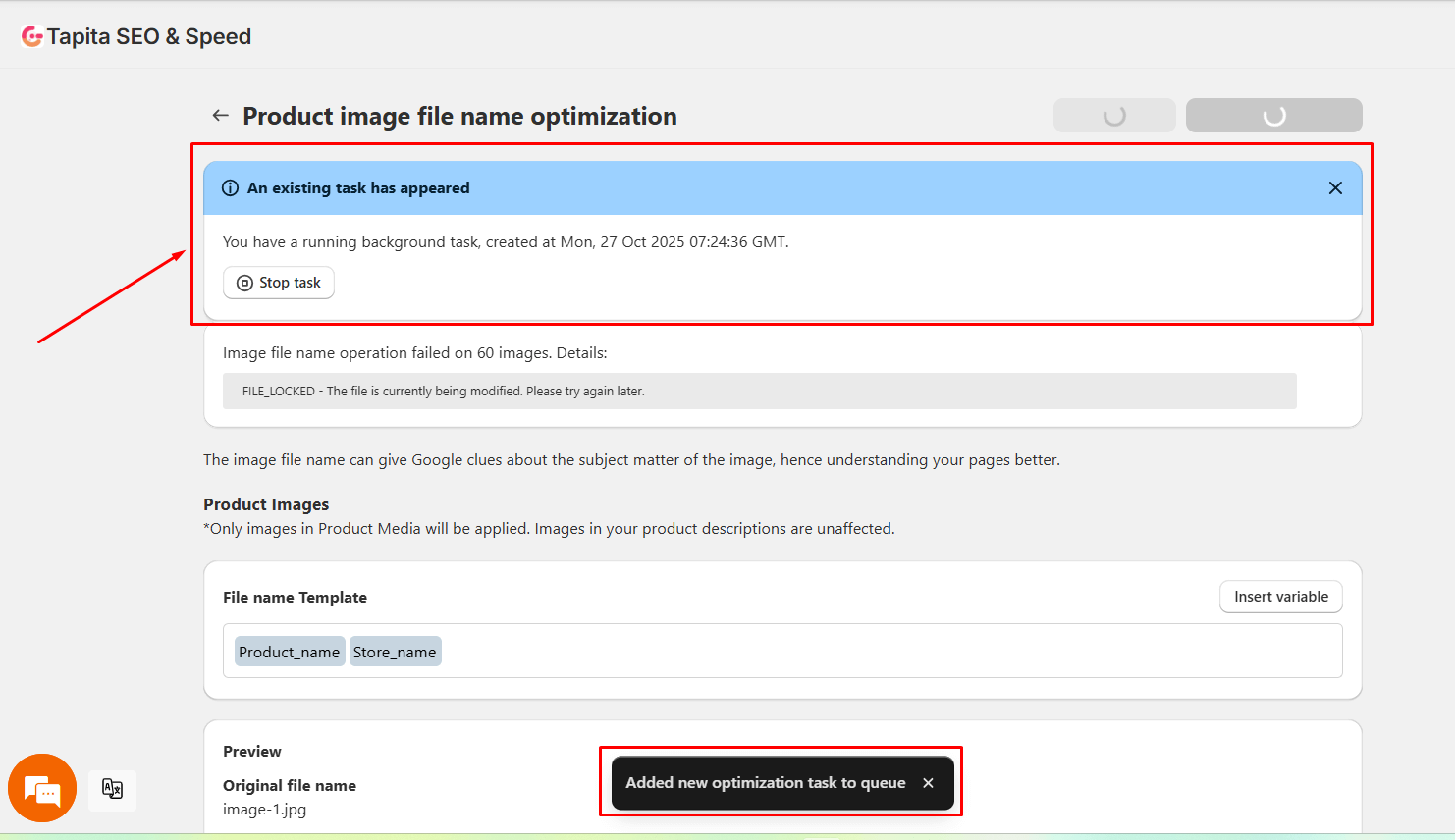Click the light loading spinner button at top right
This screenshot has width=1455, height=840.
(x=1114, y=115)
